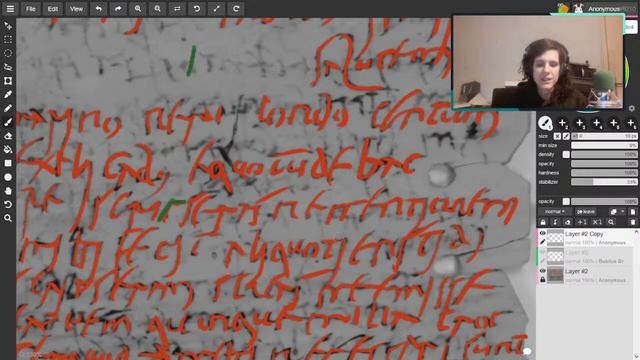This screenshot has width=640, height=360.
Task: Open the File menu
Action: (31, 9)
